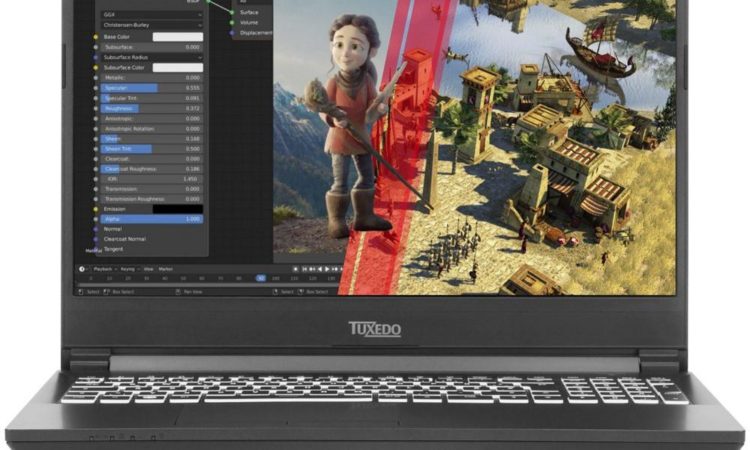Open the timeline editor type icon
Screen dimensions: 750x450
pyautogui.click(x=83, y=269)
